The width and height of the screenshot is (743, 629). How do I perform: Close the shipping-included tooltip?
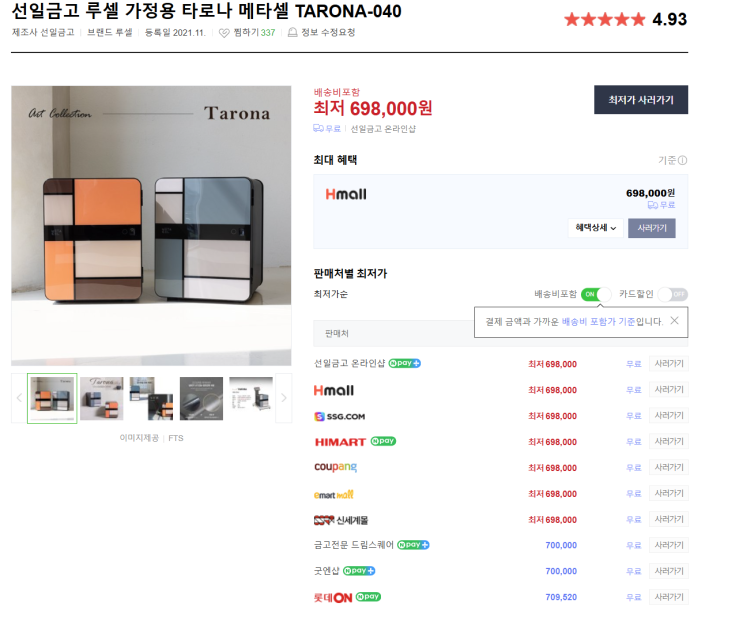[x=674, y=321]
